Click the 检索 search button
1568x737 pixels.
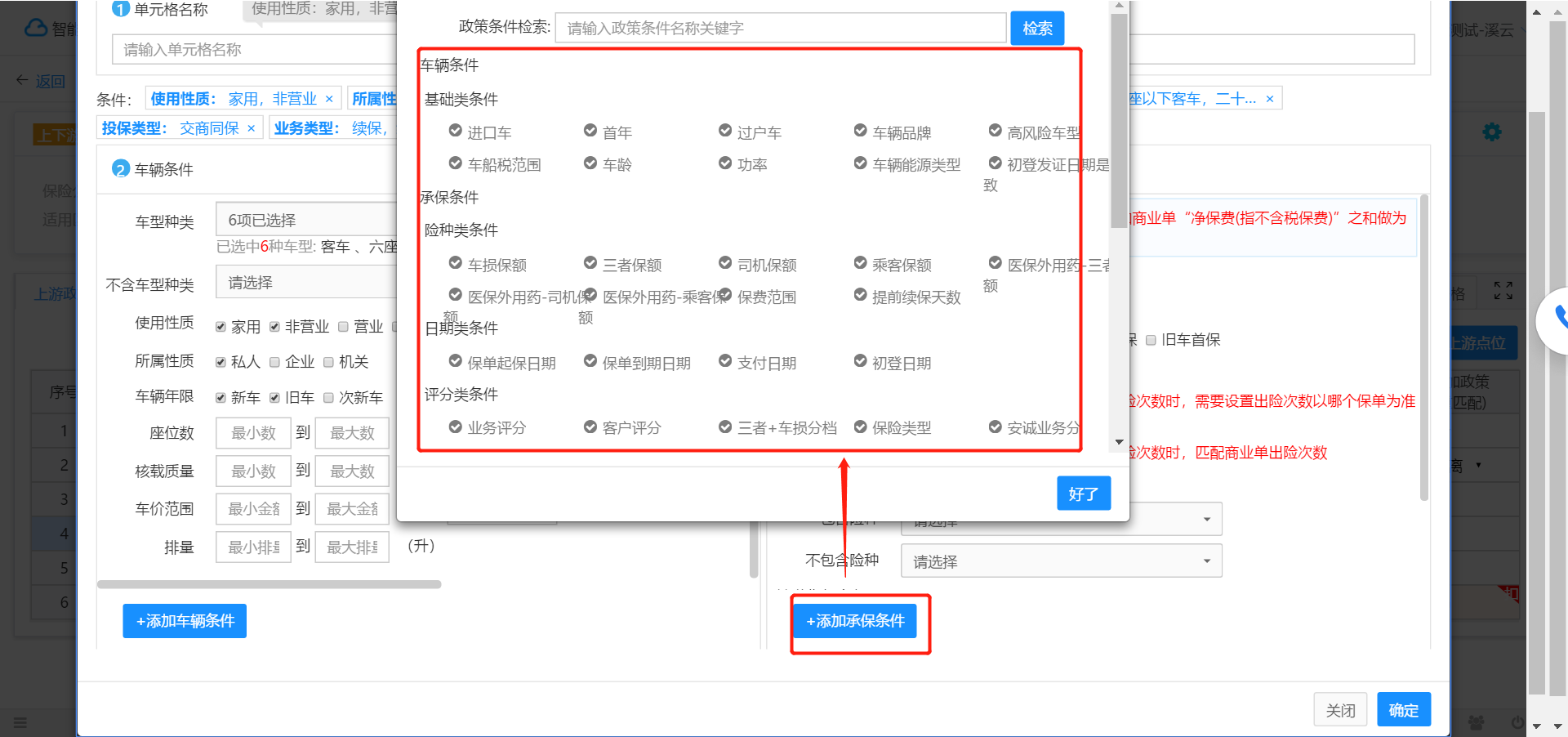pos(1037,29)
